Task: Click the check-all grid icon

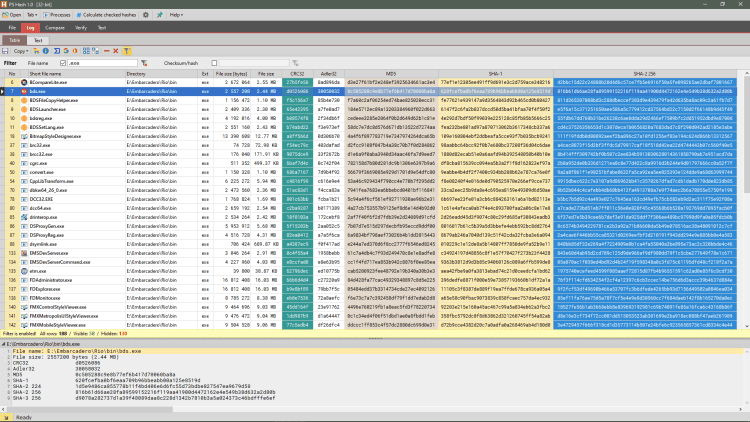Action: [x=86, y=51]
